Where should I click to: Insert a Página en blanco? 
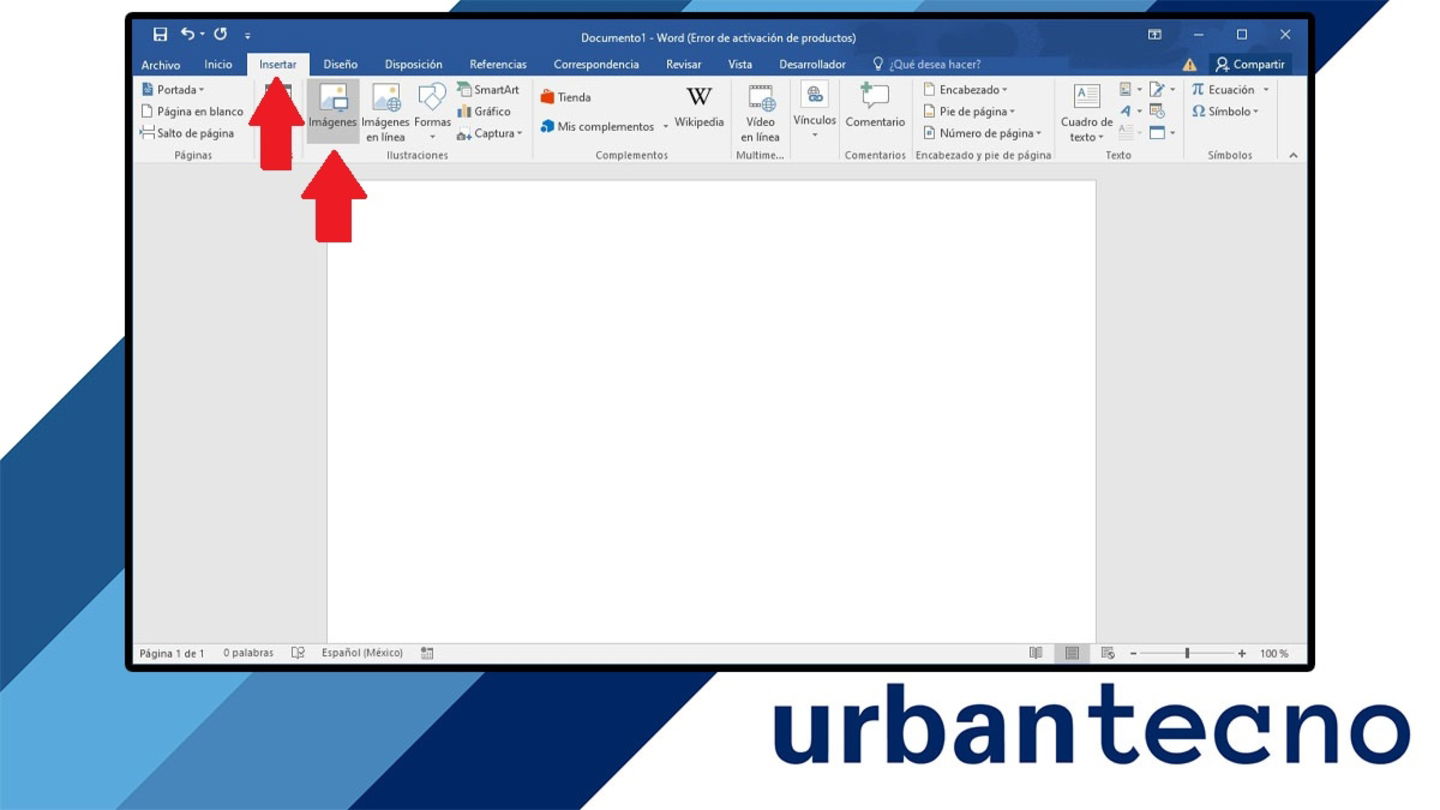click(192, 111)
